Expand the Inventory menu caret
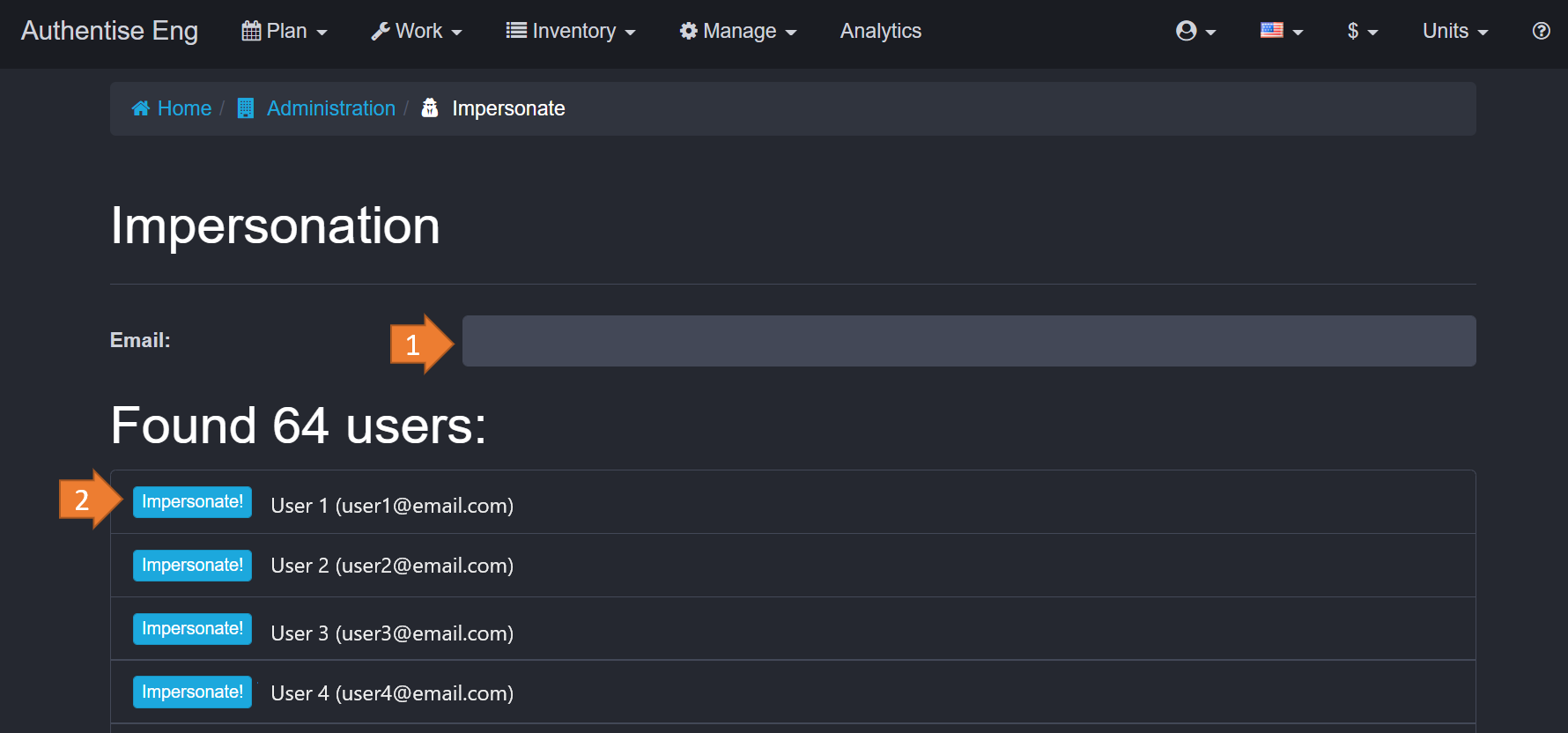Viewport: 1568px width, 733px height. (630, 33)
